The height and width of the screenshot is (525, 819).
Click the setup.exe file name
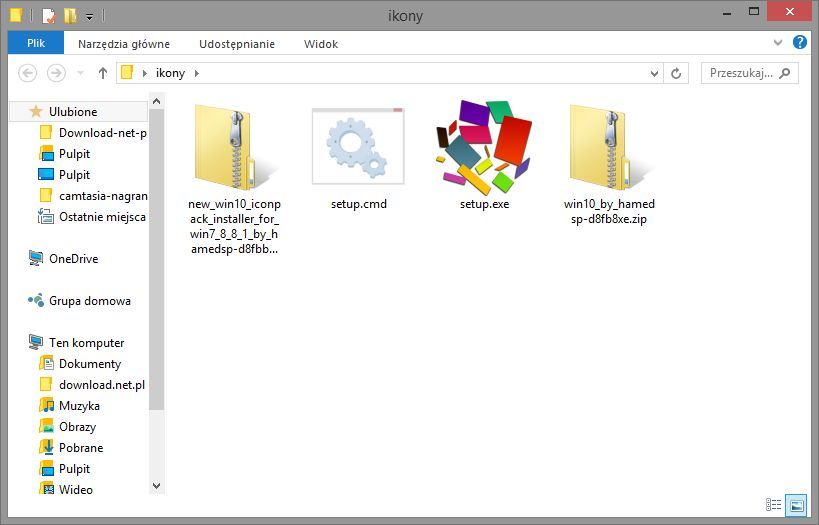point(484,204)
